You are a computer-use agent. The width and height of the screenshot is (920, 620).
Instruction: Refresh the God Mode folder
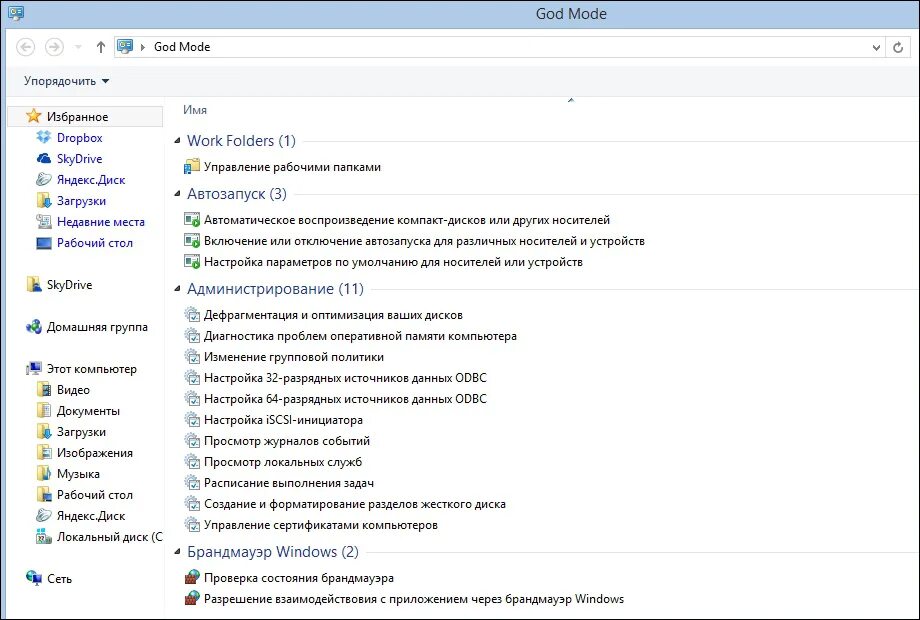tap(898, 48)
